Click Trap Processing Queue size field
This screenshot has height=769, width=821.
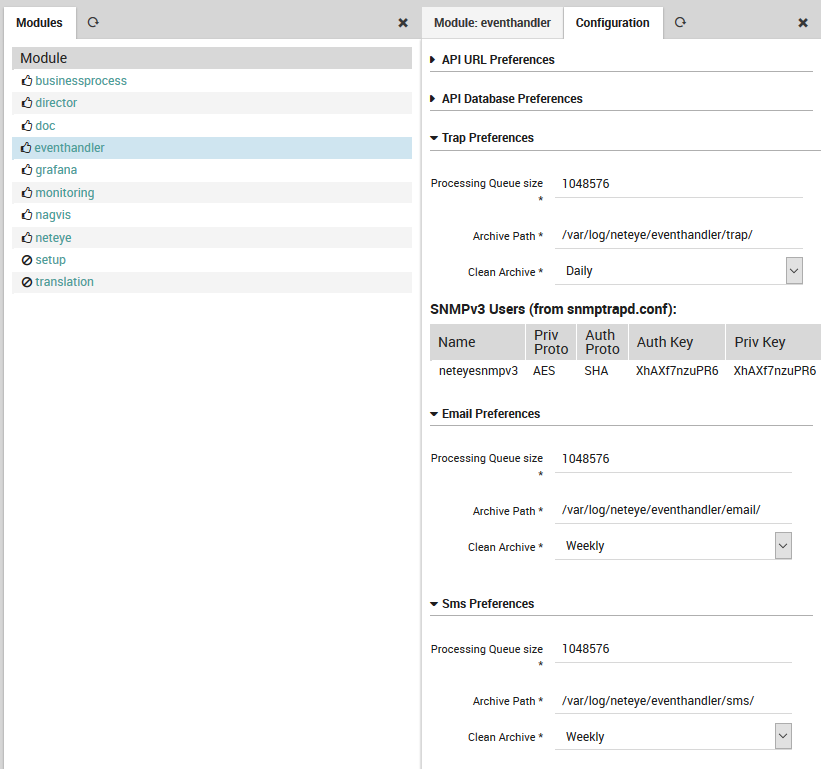(679, 184)
